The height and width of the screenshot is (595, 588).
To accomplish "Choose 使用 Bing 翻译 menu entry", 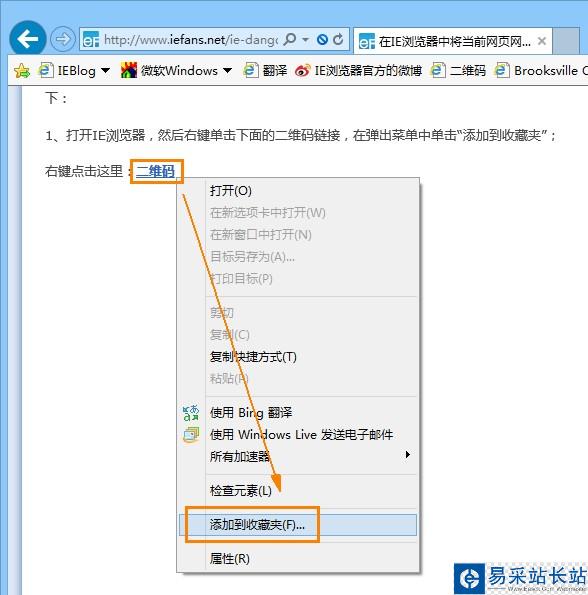I will tap(299, 412).
